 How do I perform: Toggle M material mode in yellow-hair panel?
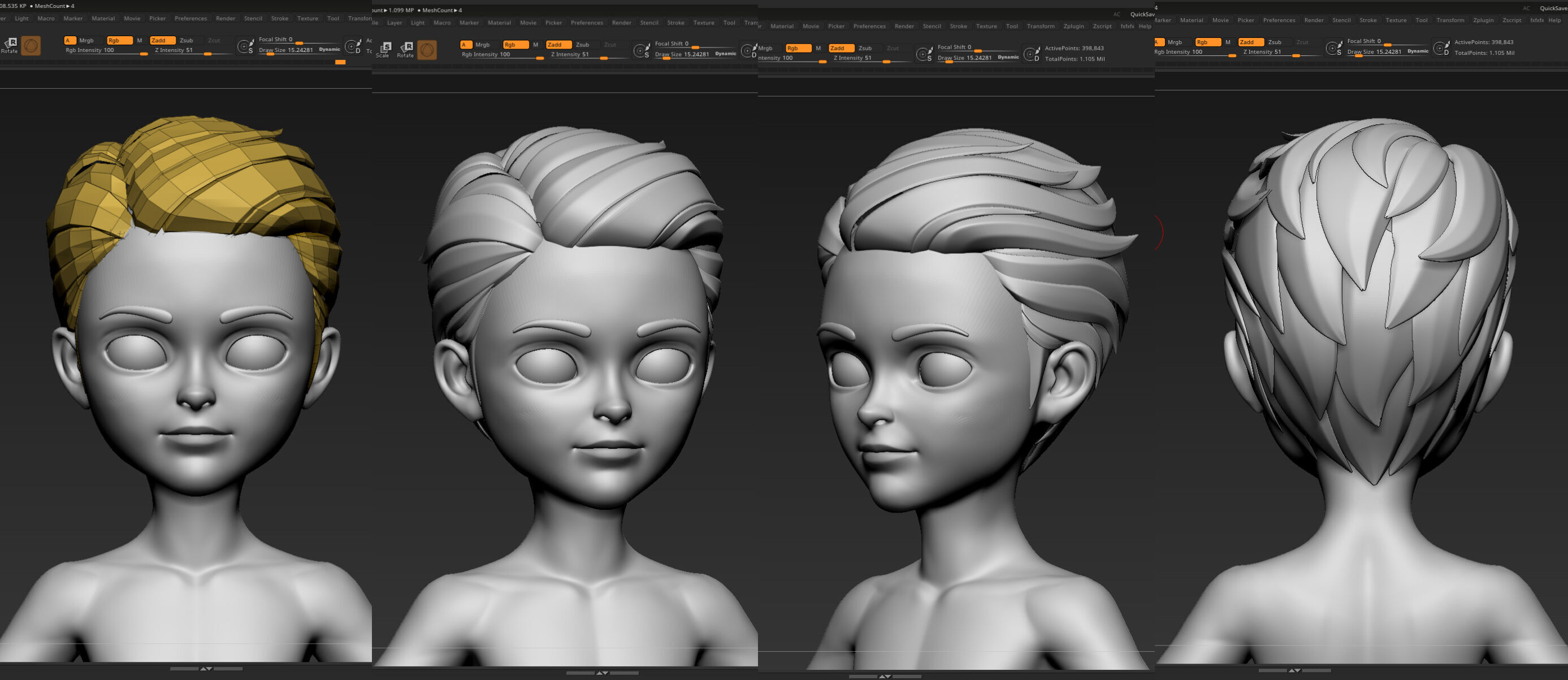tap(140, 40)
